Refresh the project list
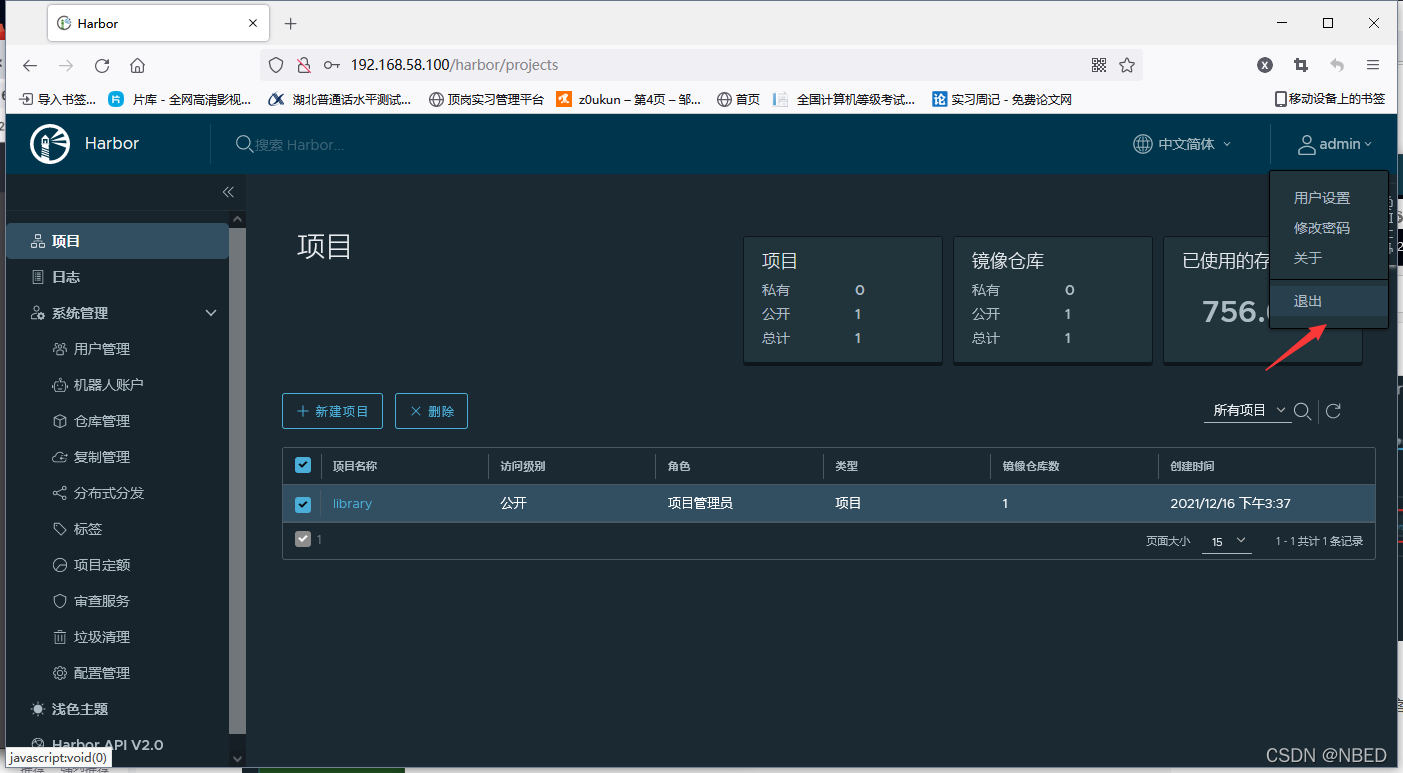Viewport: 1403px width, 773px height. (1333, 411)
